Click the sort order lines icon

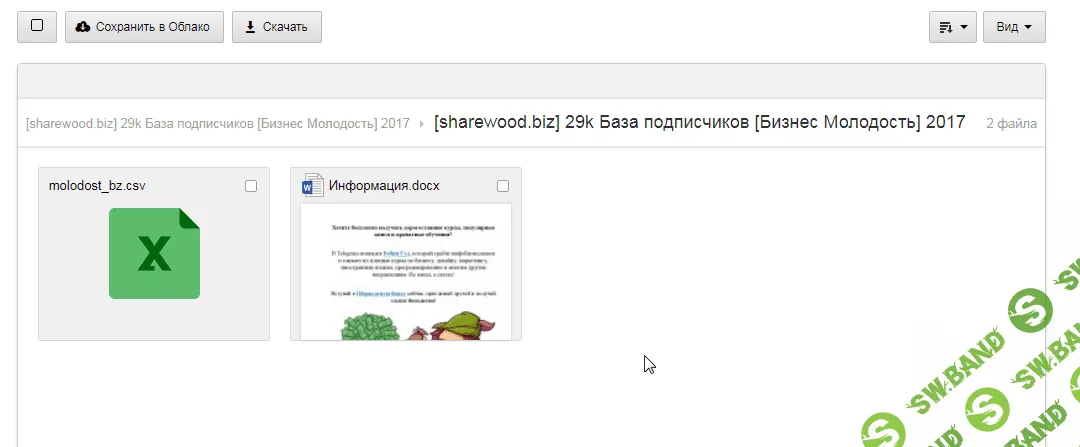(945, 27)
